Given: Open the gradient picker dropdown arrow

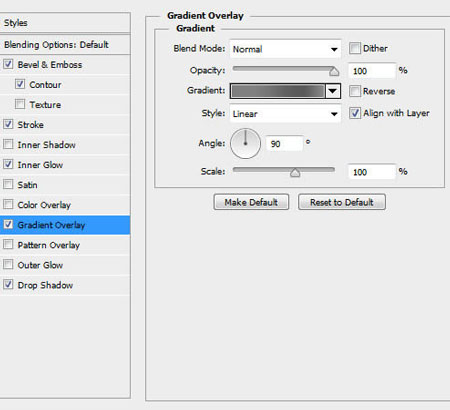Looking at the screenshot, I should tap(333, 91).
